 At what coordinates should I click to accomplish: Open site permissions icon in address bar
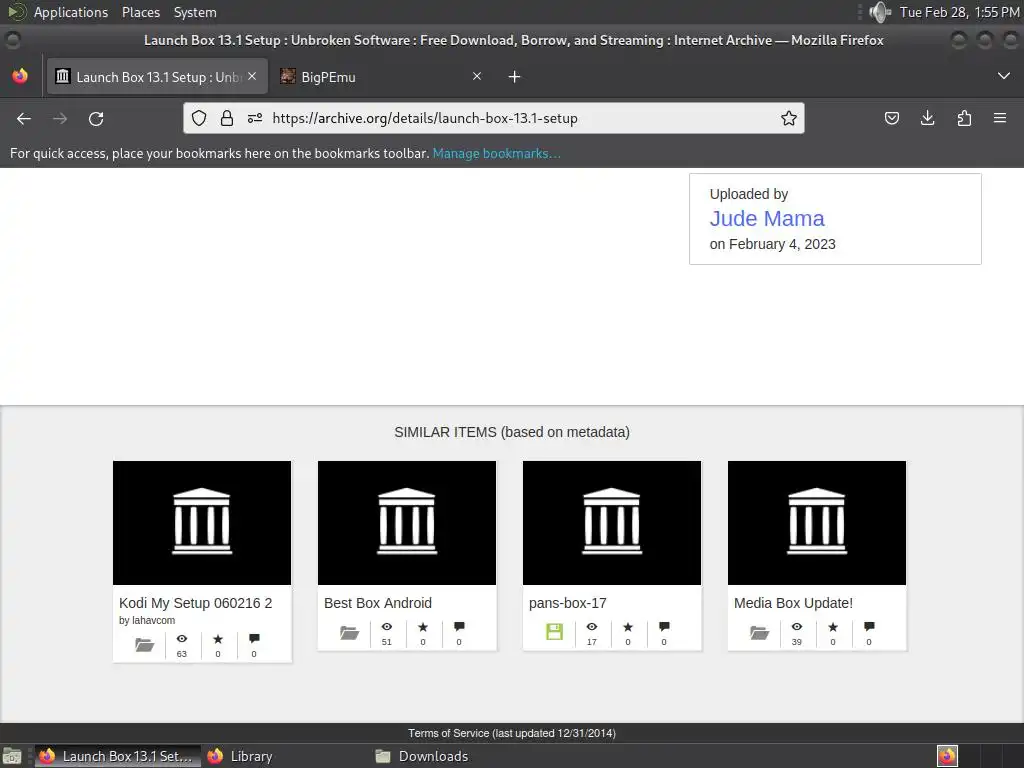(x=255, y=118)
